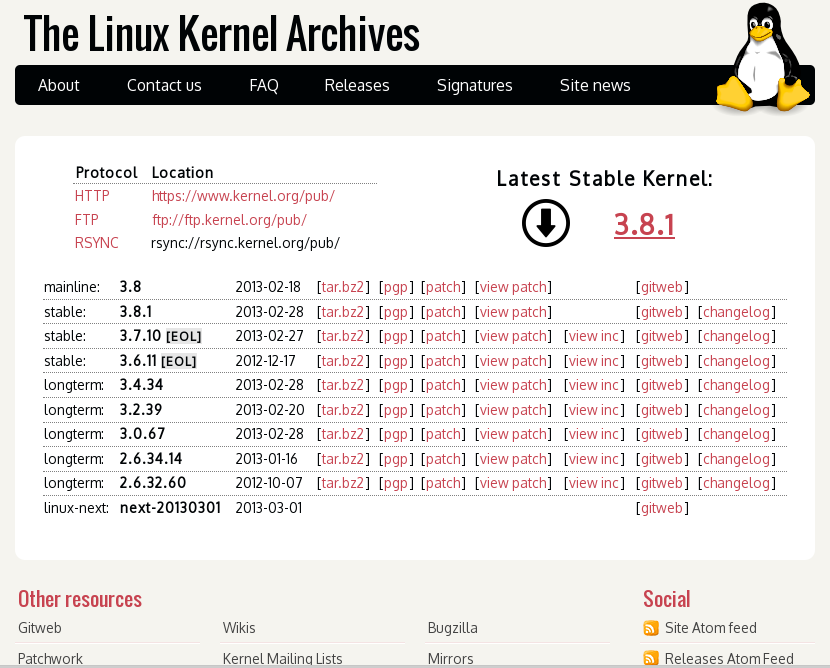Click the rsync://rsync.kernel.org/pub/ text
Screen dimensions: 830x668
(x=245, y=243)
